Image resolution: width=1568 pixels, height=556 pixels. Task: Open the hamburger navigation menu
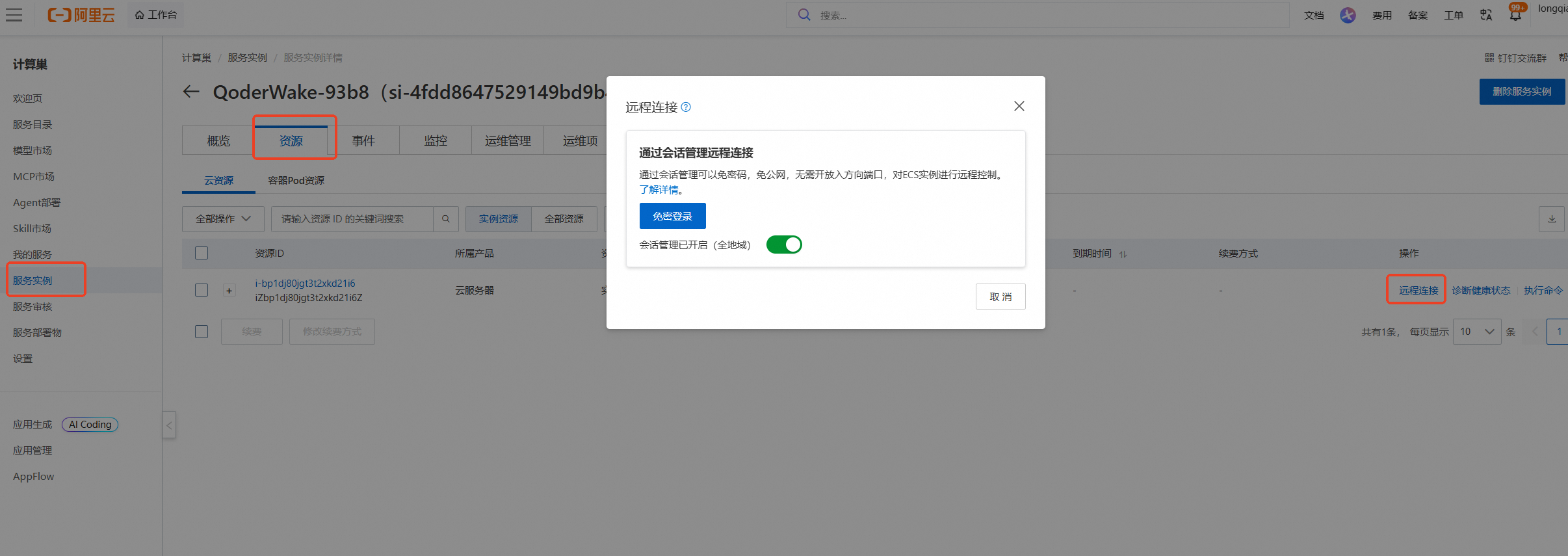[x=14, y=15]
